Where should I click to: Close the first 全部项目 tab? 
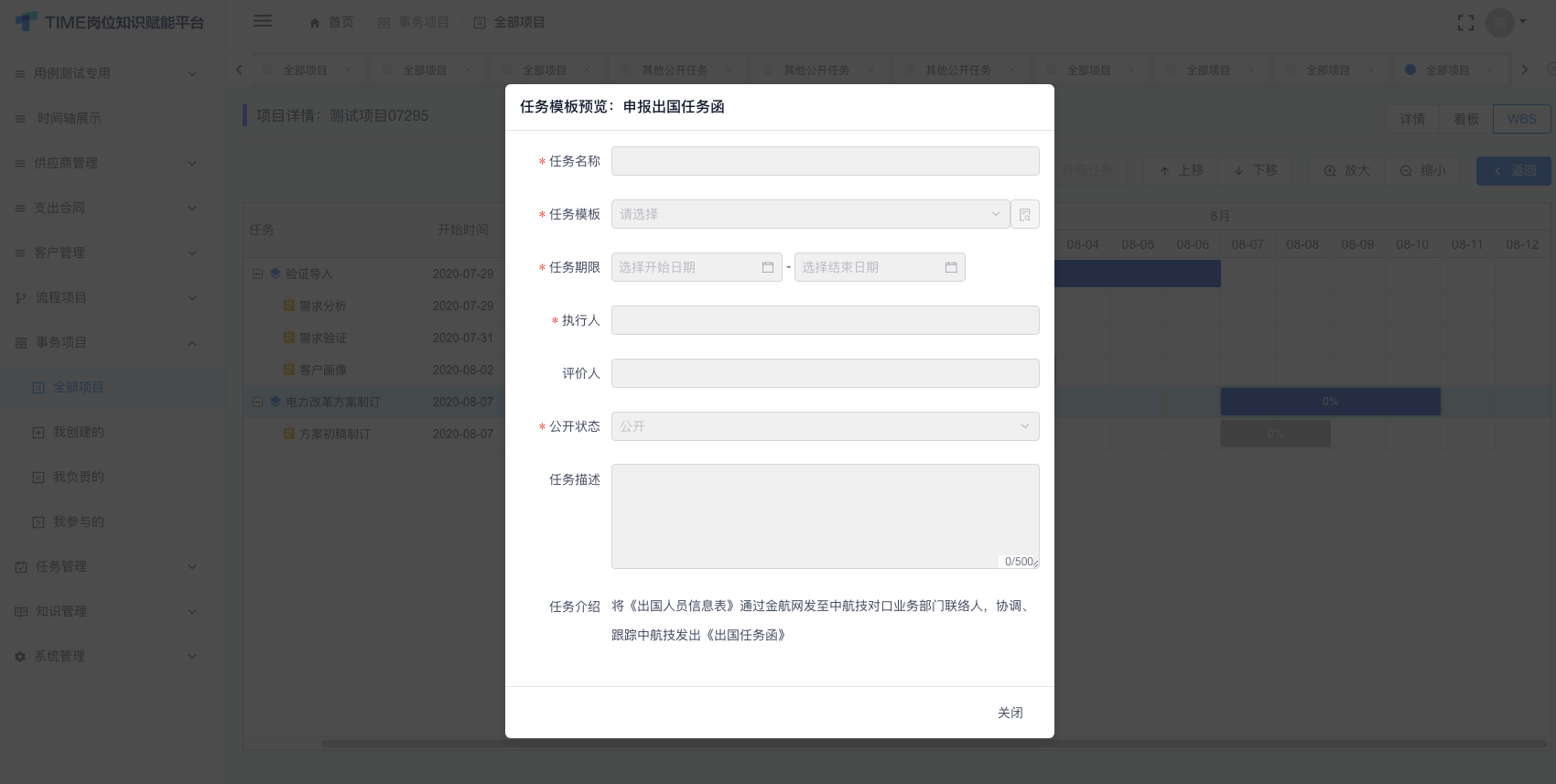point(348,70)
